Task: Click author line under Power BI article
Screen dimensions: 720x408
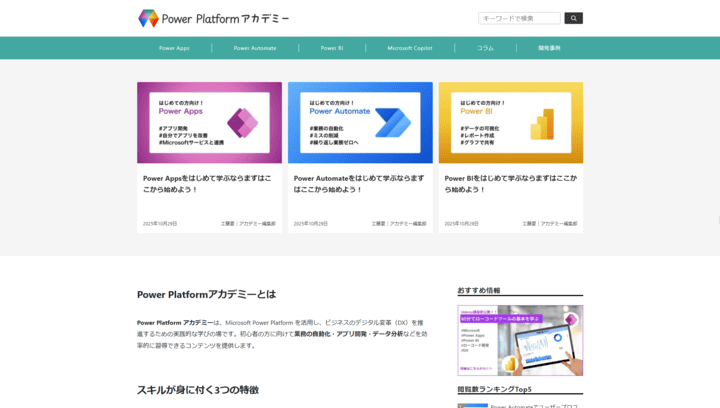Action: (x=550, y=224)
